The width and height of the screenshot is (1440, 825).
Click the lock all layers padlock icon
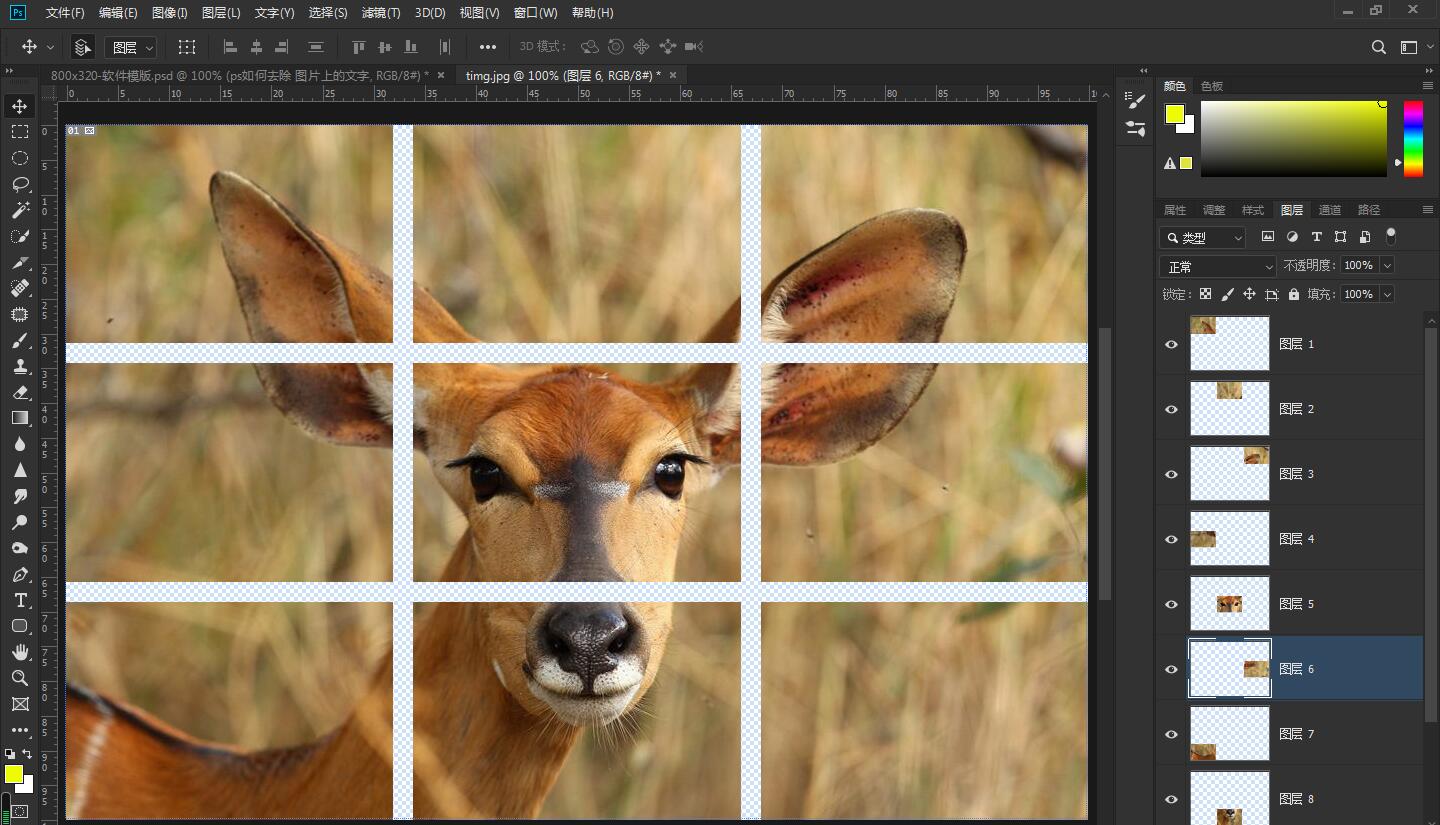coord(1294,294)
